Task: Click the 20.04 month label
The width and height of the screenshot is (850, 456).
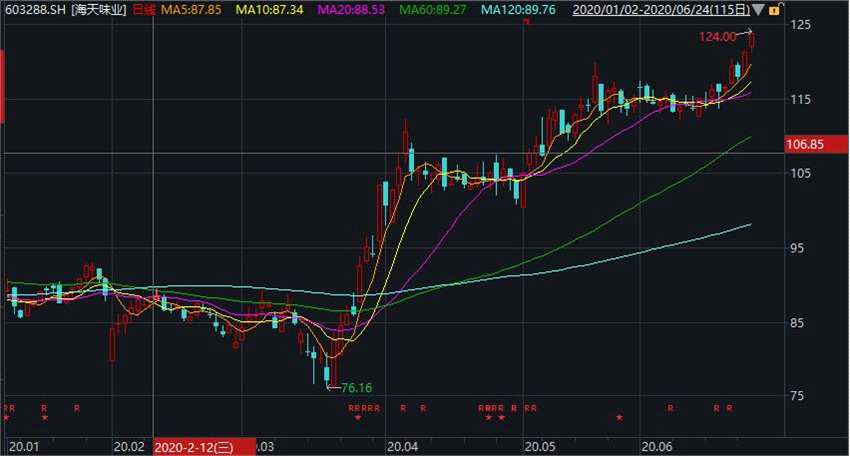Action: [403, 447]
